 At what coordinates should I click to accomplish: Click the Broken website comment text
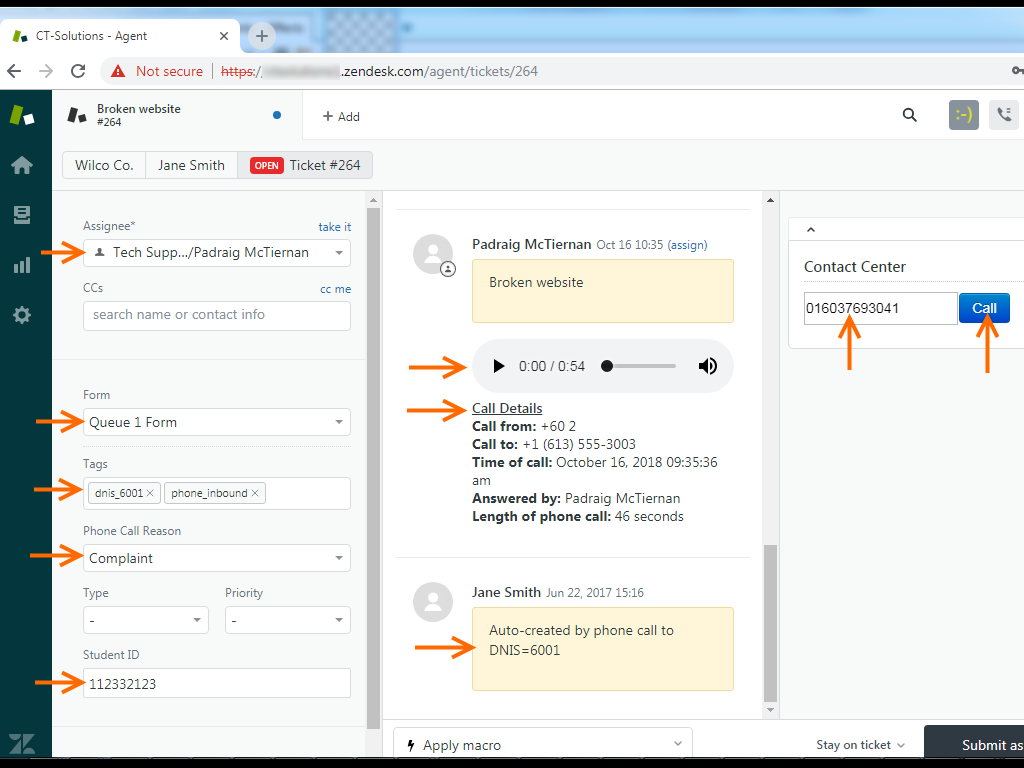pyautogui.click(x=536, y=282)
